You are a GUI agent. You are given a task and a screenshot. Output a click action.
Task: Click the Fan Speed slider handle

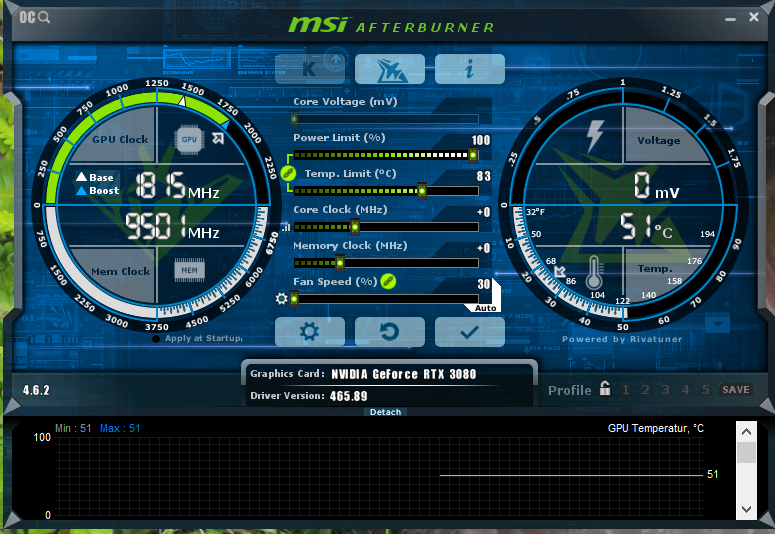click(x=294, y=299)
